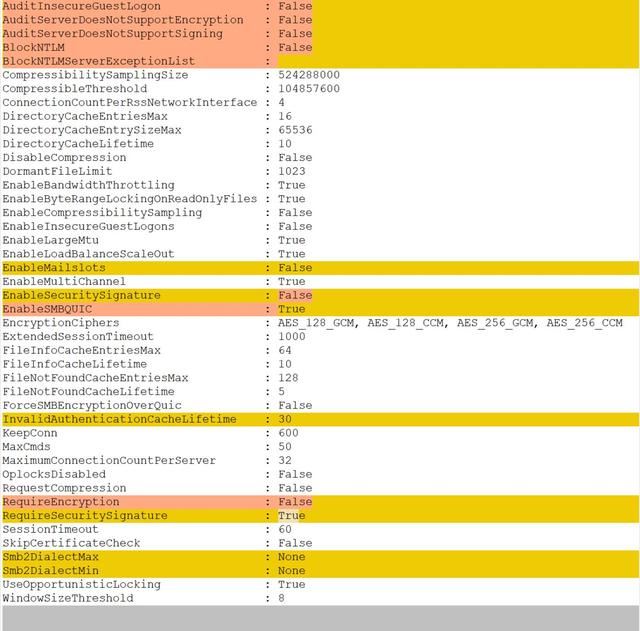
Task: Select the True value for RequireSecuritySignature
Action: tap(292, 516)
